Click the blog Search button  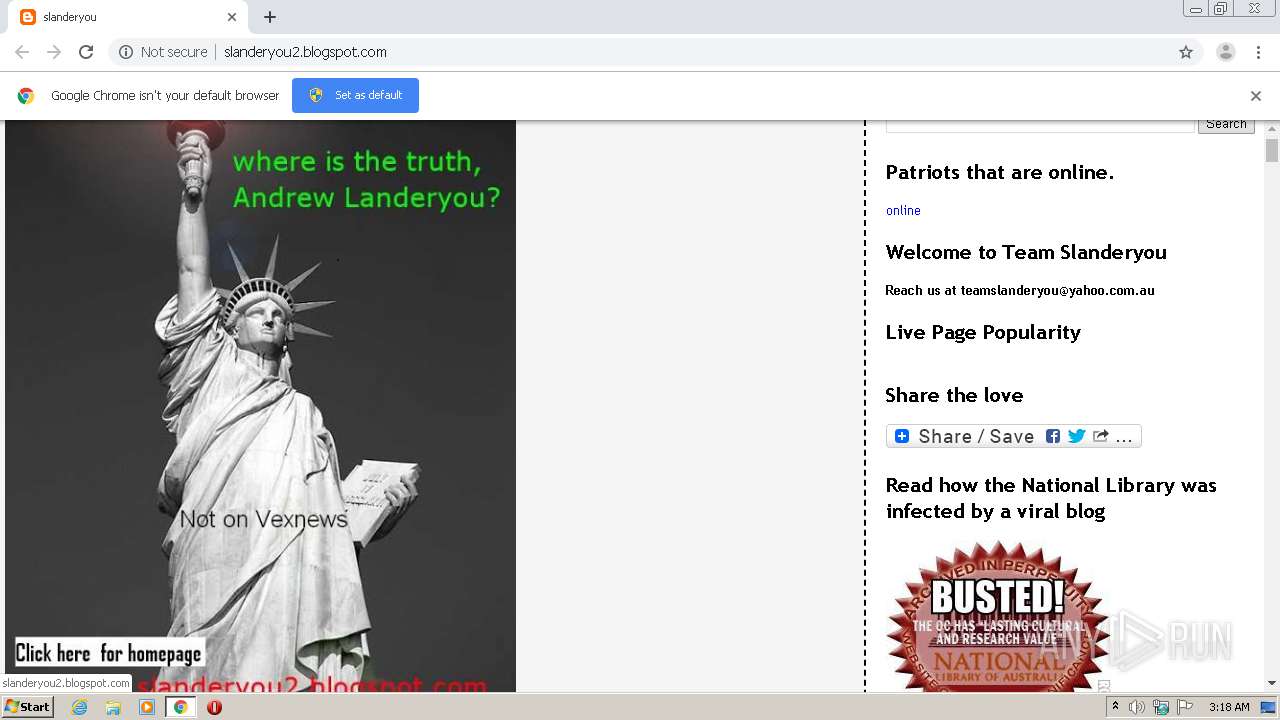point(1226,125)
